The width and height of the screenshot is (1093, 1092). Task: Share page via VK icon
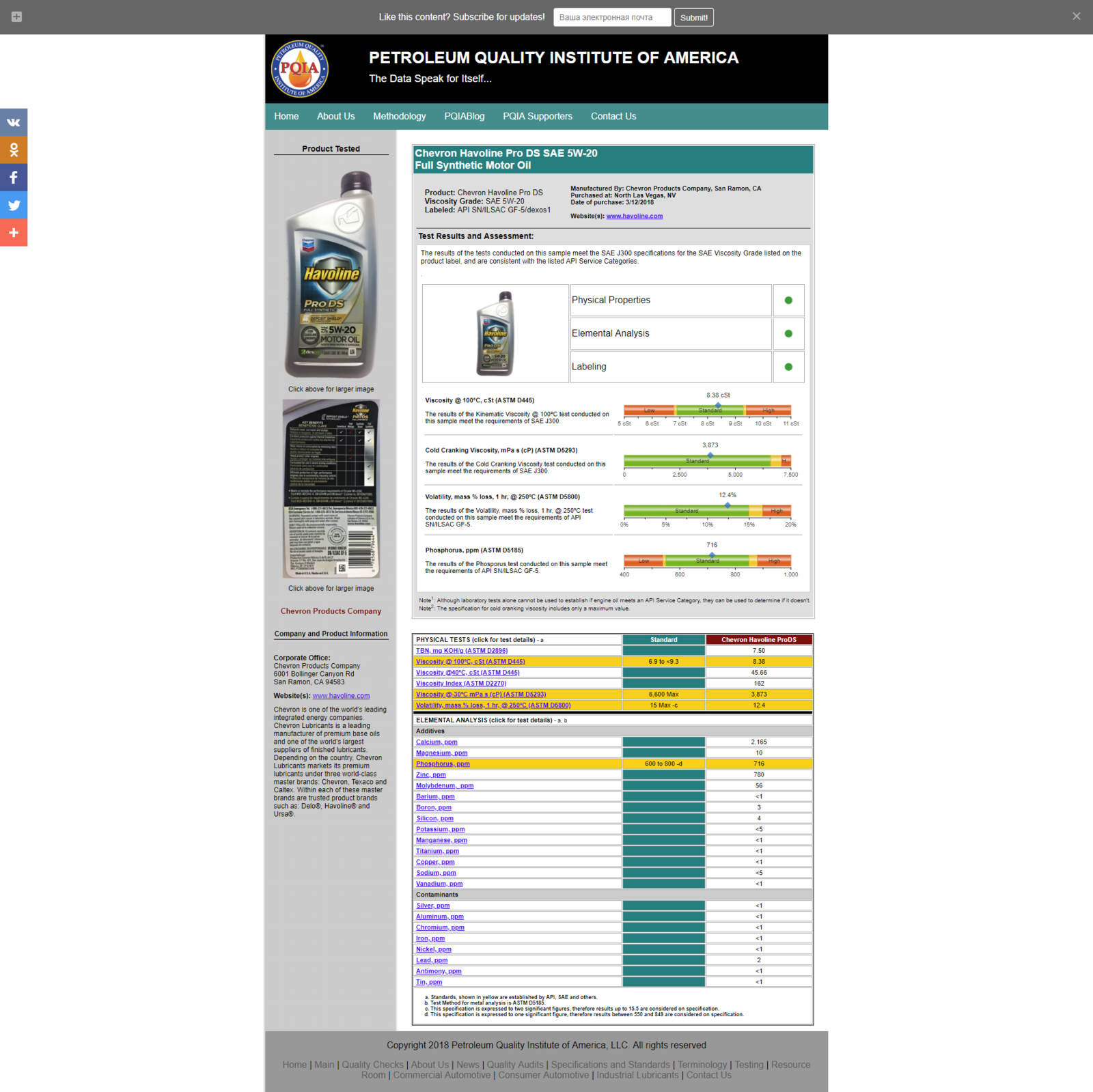click(x=14, y=122)
